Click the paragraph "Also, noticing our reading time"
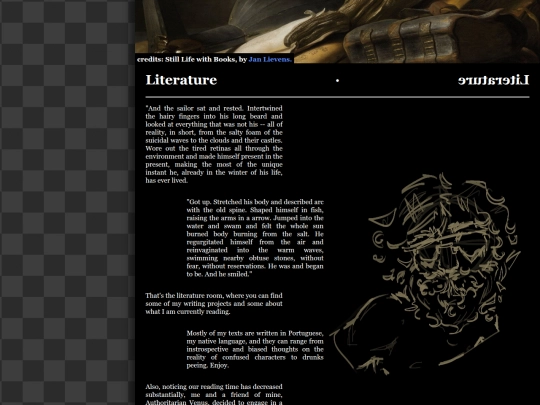The height and width of the screenshot is (405, 540). pyautogui.click(x=214, y=394)
